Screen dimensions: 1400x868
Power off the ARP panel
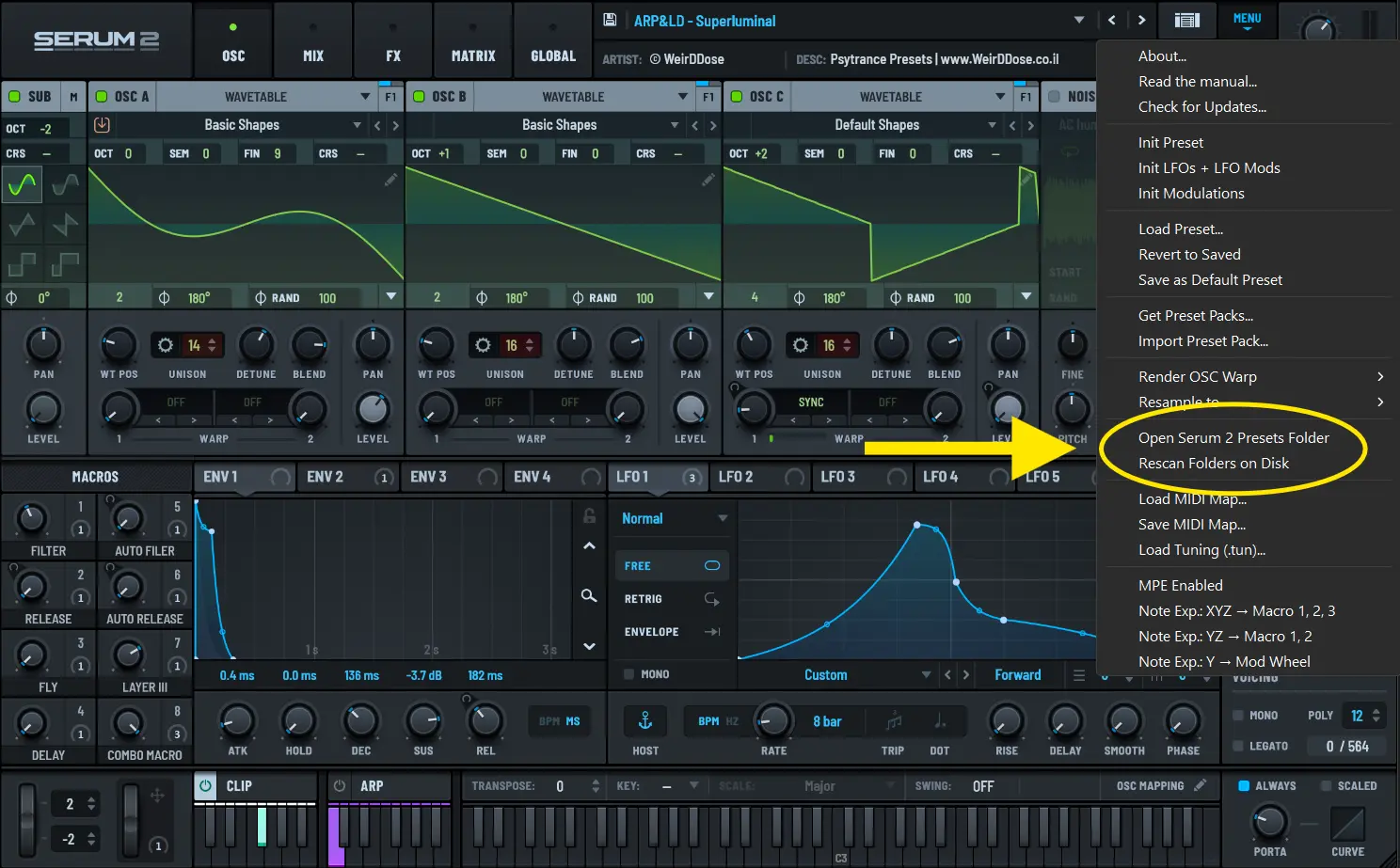pyautogui.click(x=337, y=786)
